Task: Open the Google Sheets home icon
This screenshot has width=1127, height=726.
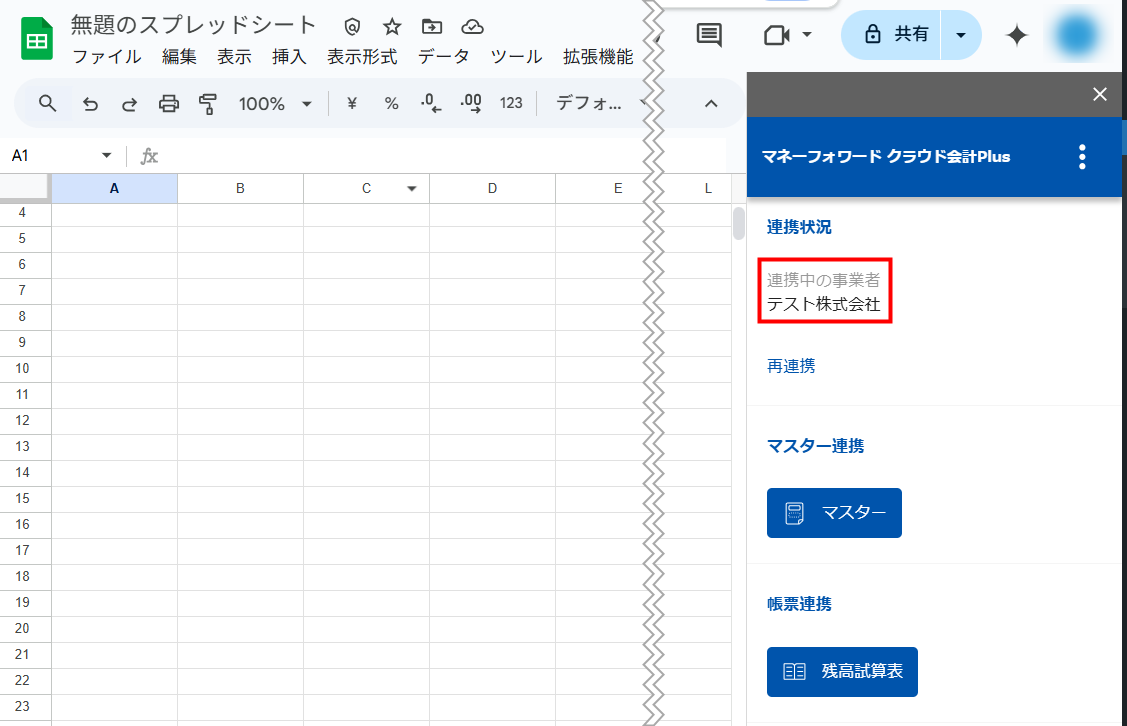Action: 37,39
